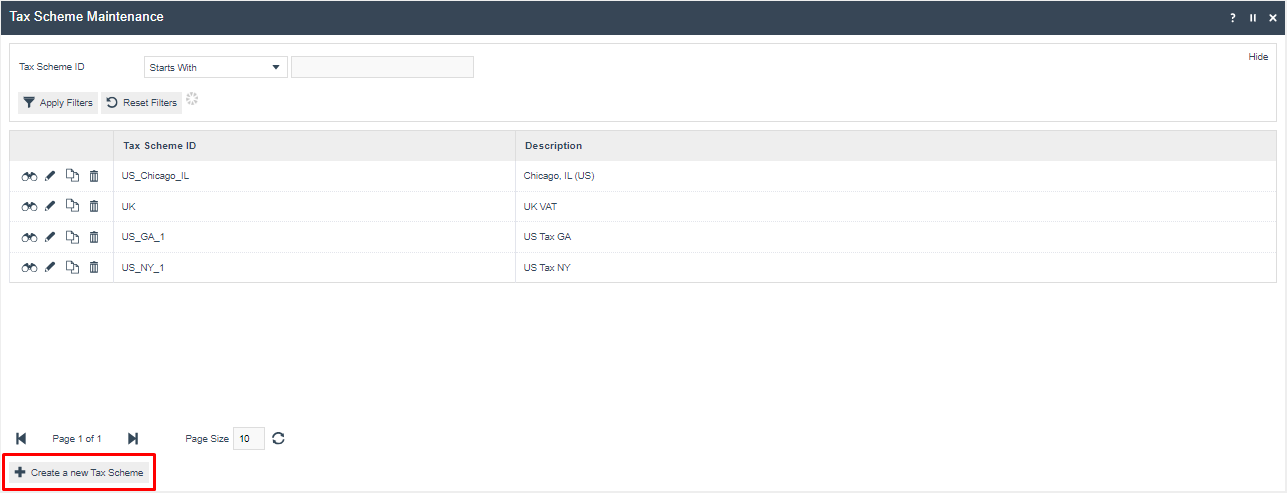Open the Starts With filter dropdown
Screen dimensions: 1287x493
tap(216, 67)
